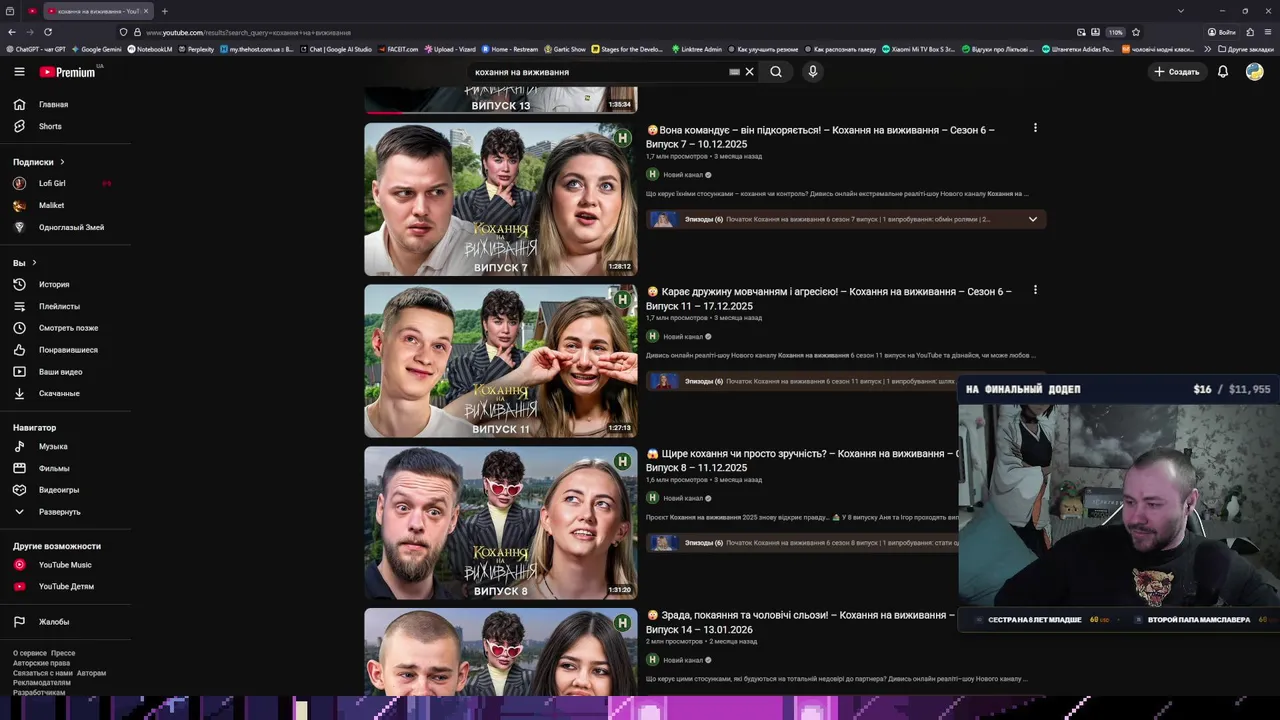Screen dimensions: 1280x720
Task: Open the Другие закладки folder
Action: [x=1246, y=49]
